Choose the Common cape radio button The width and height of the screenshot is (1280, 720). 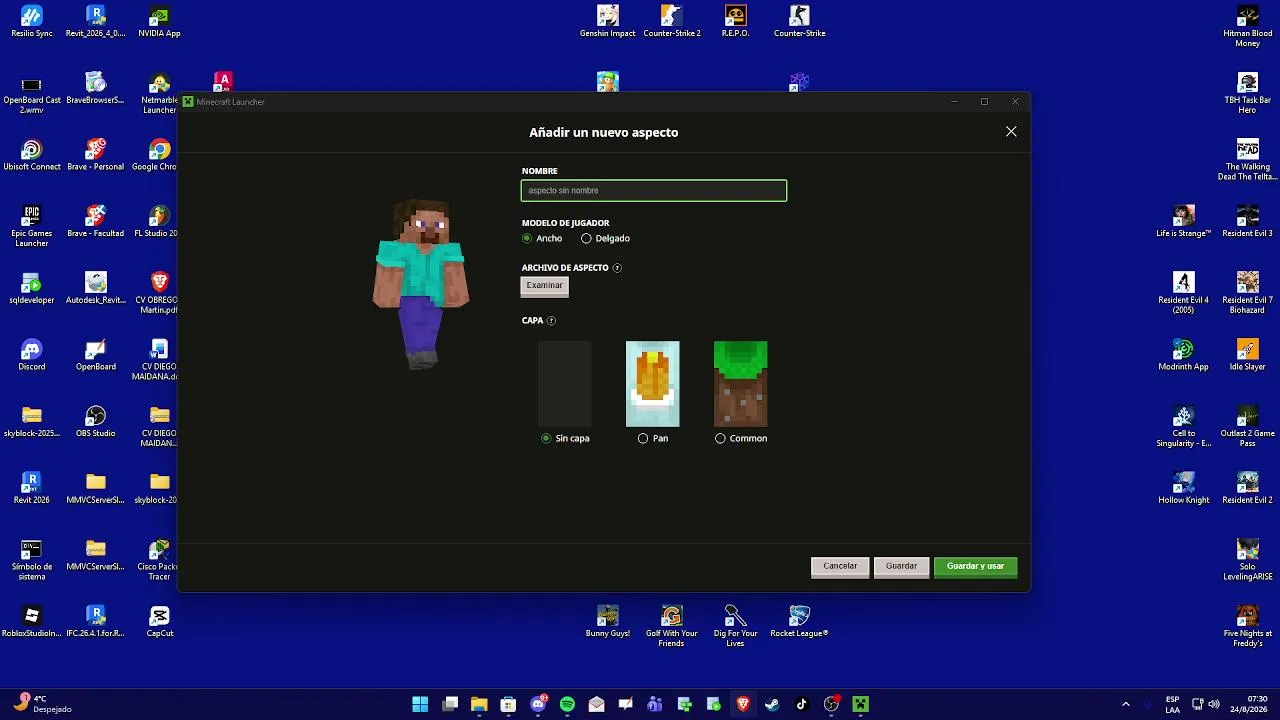(x=720, y=438)
